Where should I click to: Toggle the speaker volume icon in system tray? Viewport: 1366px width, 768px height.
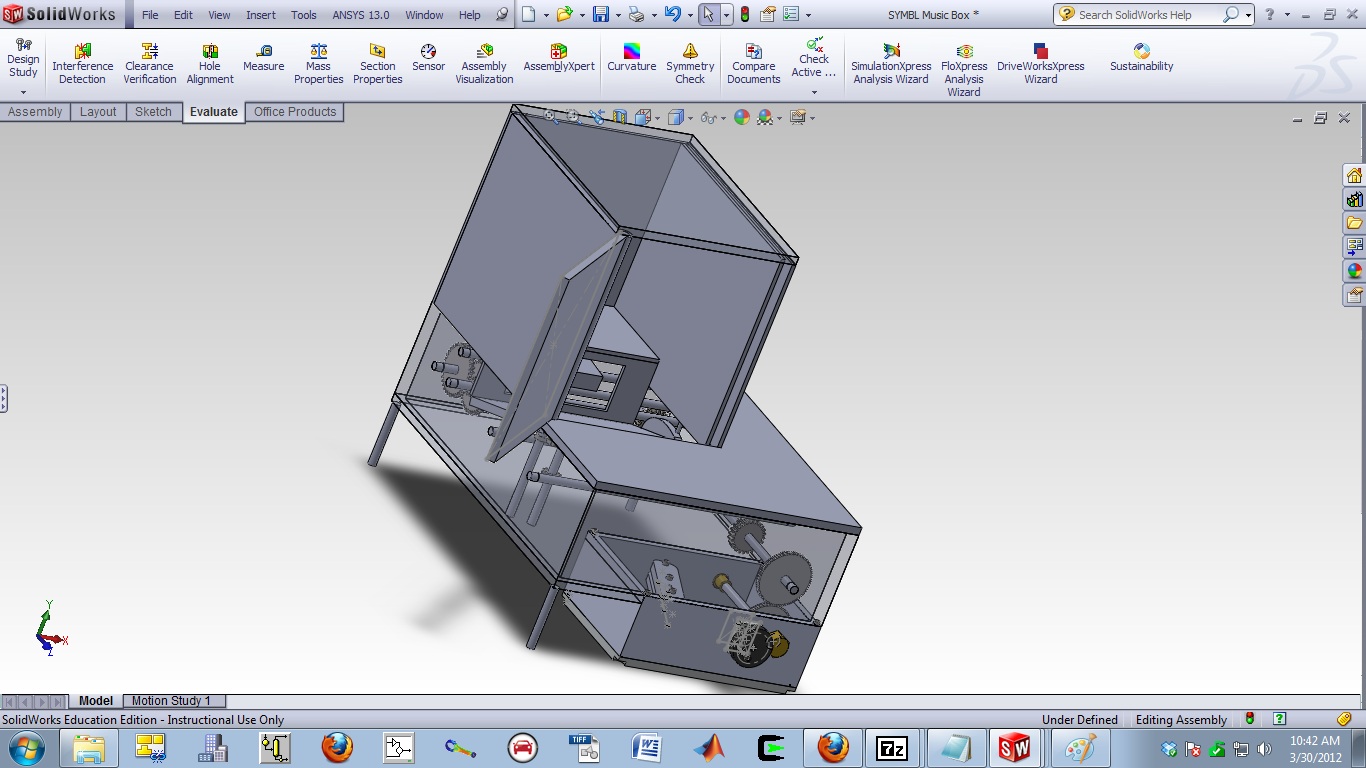(1264, 749)
